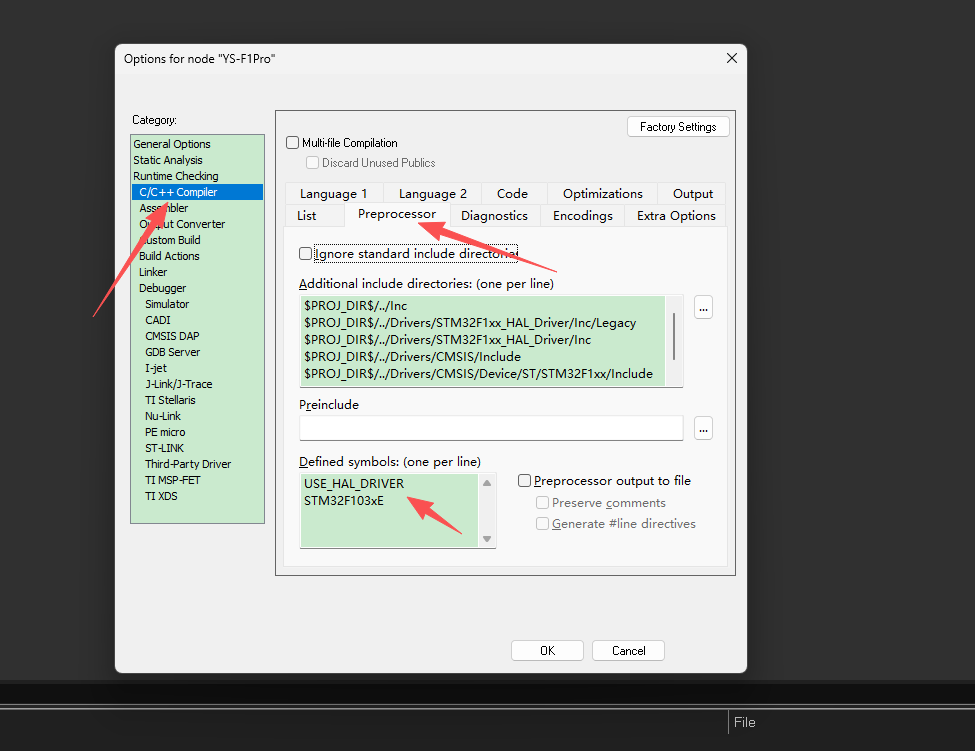
Task: Open the Encodings tab
Action: tap(583, 216)
